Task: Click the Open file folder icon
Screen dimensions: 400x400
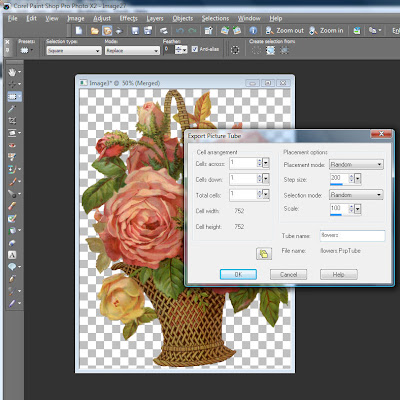Action: click(x=95, y=31)
